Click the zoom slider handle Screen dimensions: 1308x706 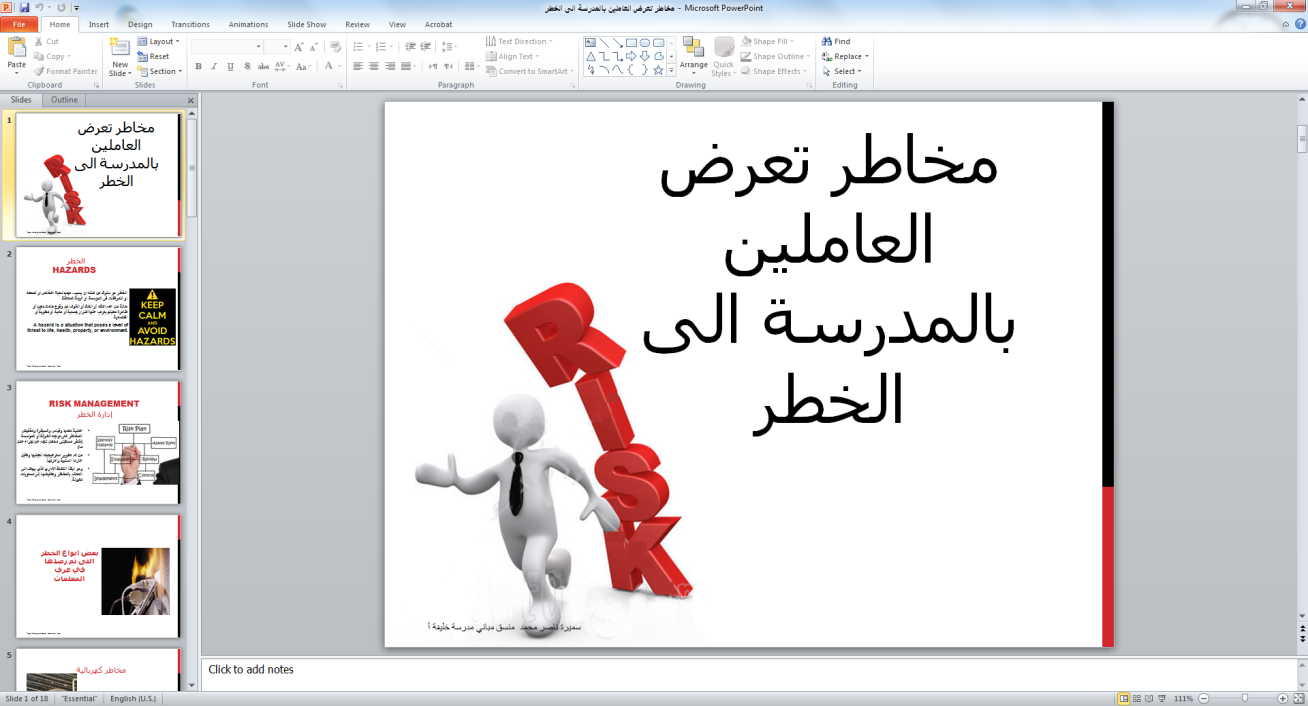point(1244,698)
